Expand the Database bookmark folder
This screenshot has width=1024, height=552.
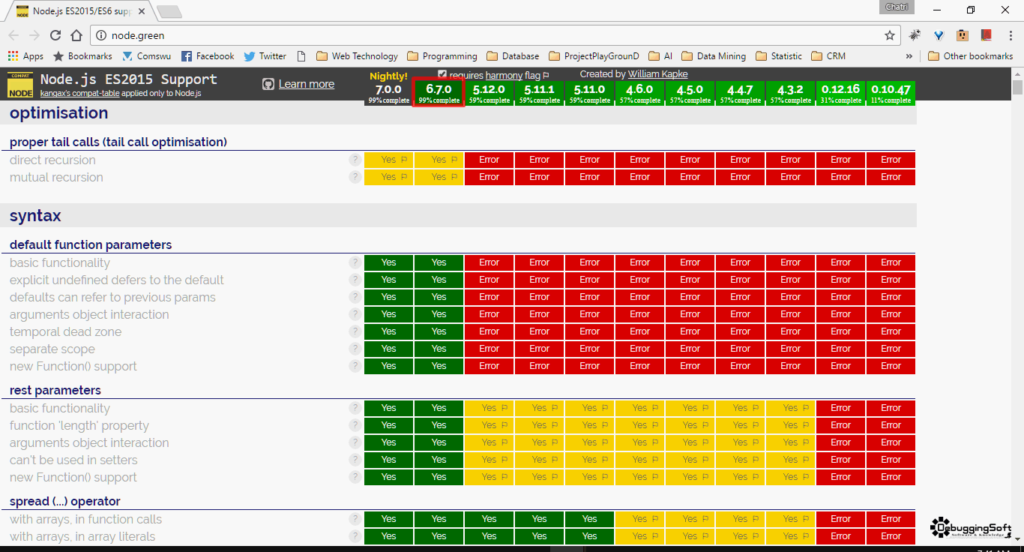513,56
